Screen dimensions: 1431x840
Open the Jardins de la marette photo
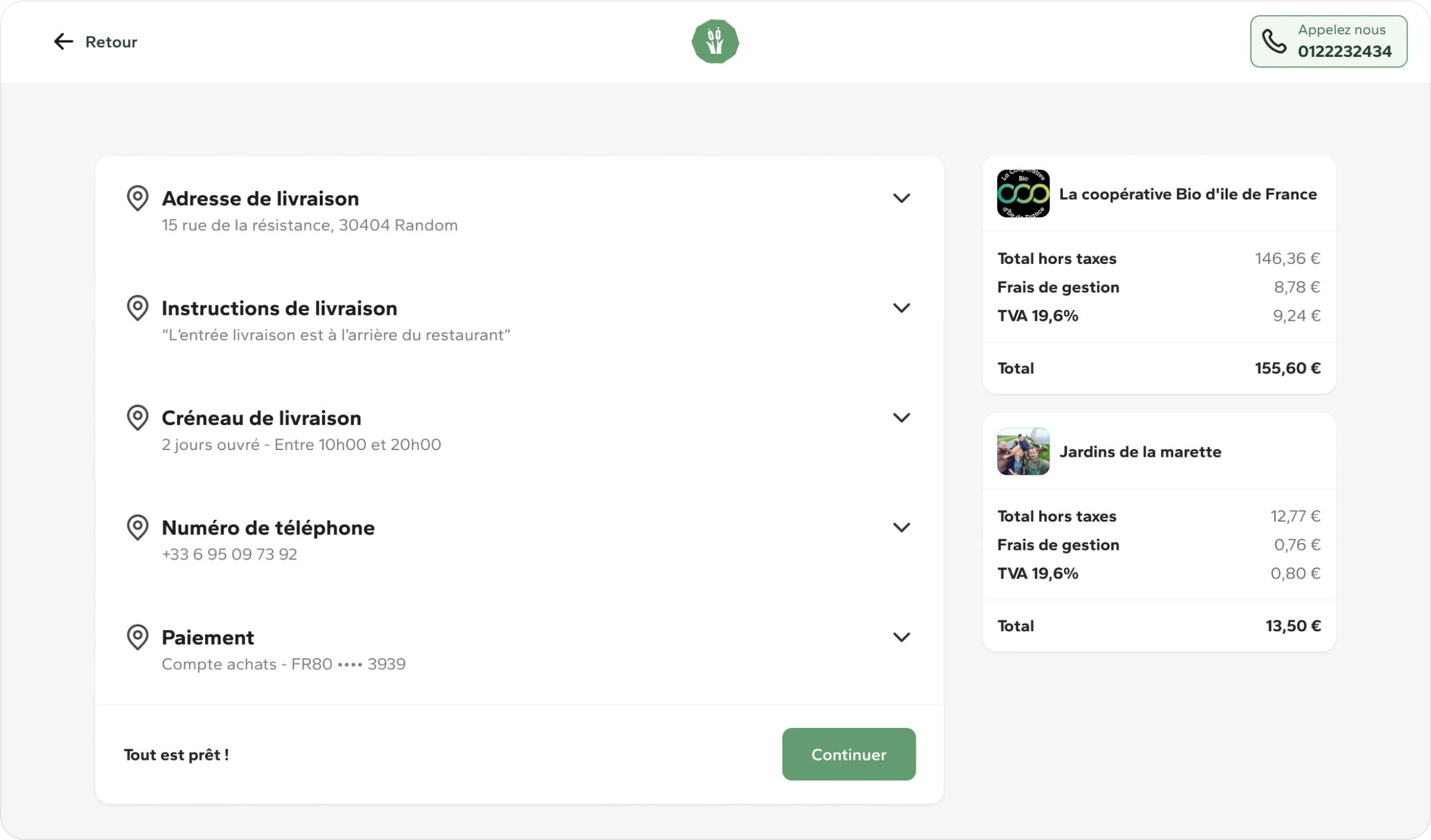[x=1023, y=452]
